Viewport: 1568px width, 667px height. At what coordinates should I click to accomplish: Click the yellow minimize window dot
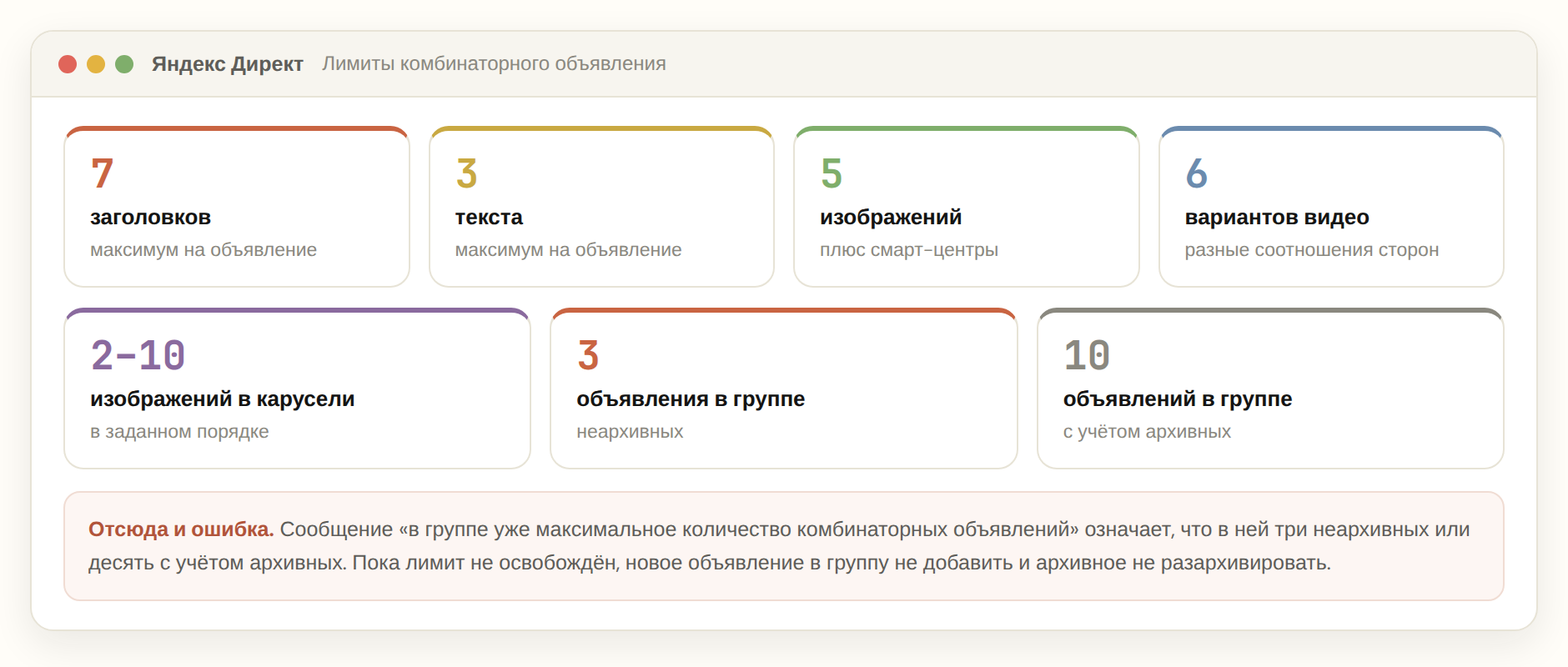(96, 64)
